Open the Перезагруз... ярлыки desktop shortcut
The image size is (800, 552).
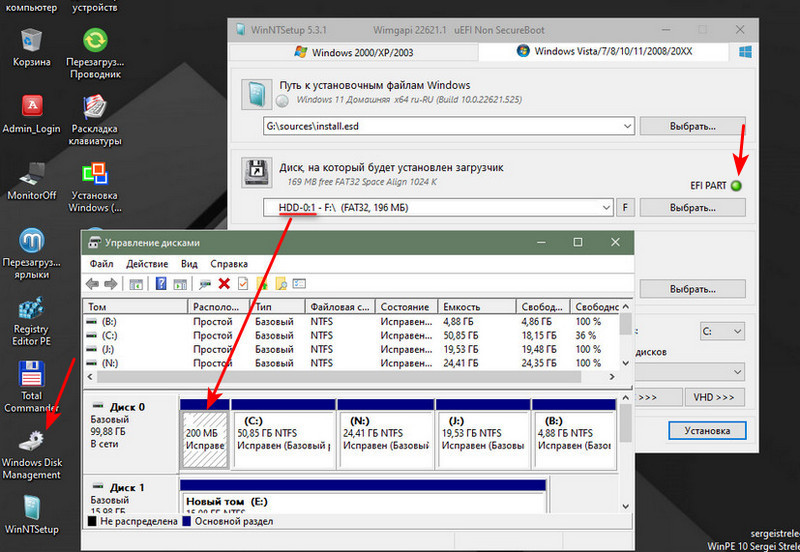point(32,254)
